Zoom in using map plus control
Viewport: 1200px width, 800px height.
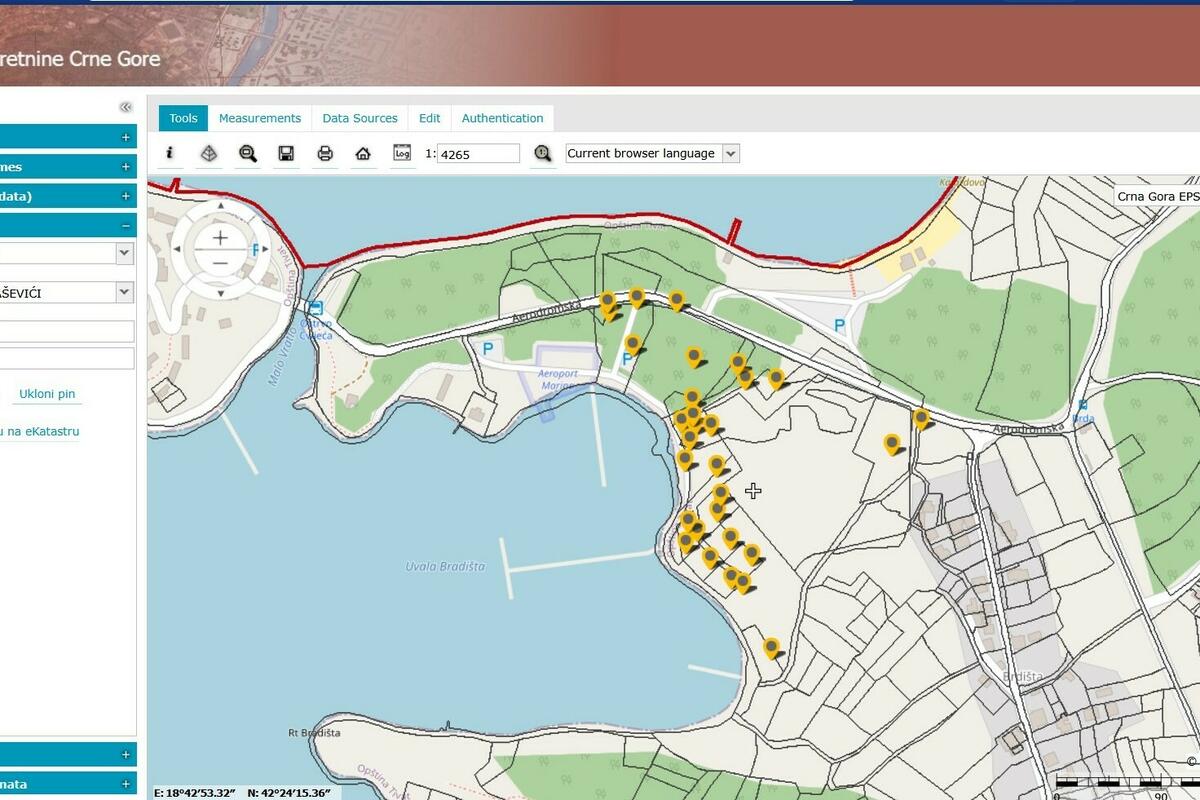[220, 238]
